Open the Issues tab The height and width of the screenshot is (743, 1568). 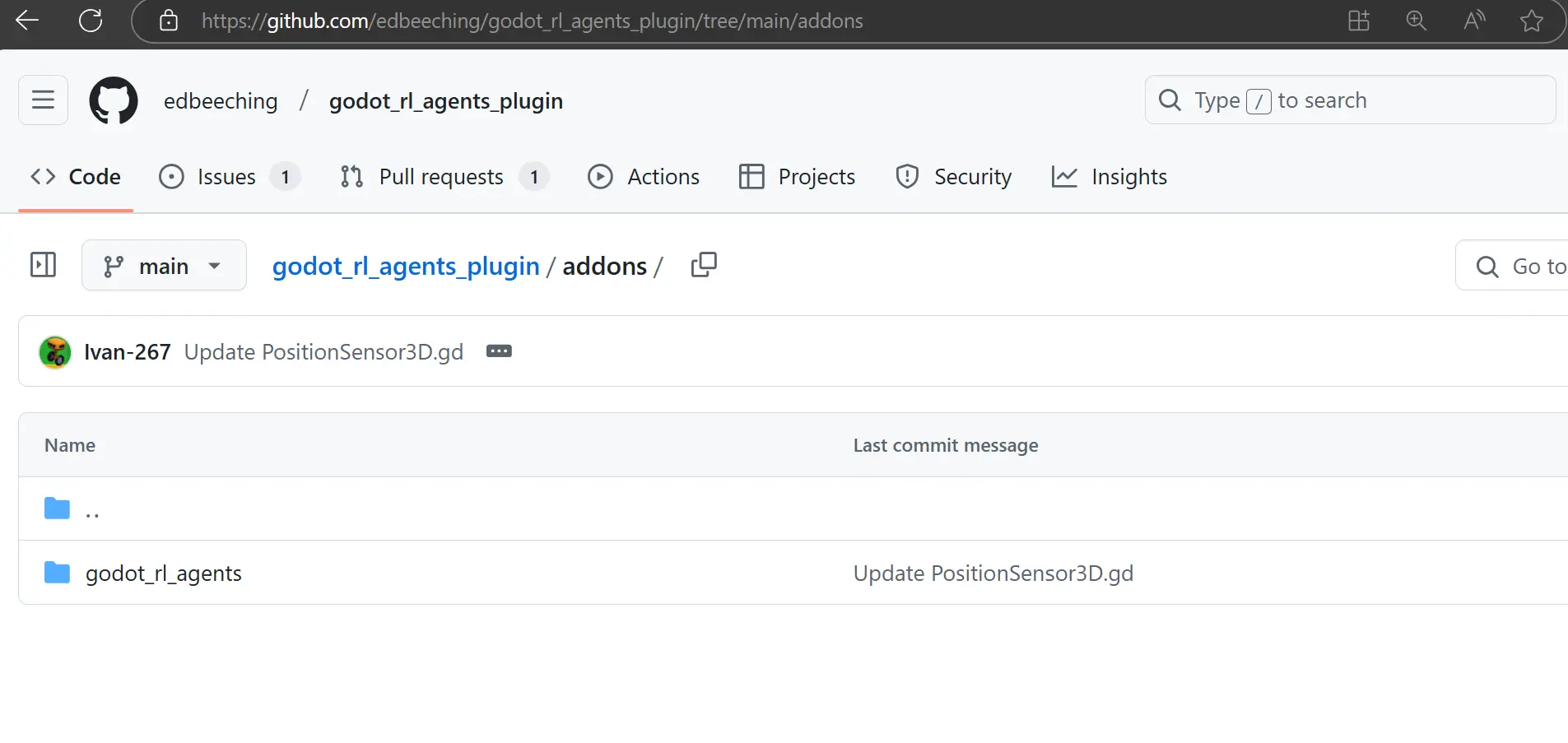[x=229, y=177]
